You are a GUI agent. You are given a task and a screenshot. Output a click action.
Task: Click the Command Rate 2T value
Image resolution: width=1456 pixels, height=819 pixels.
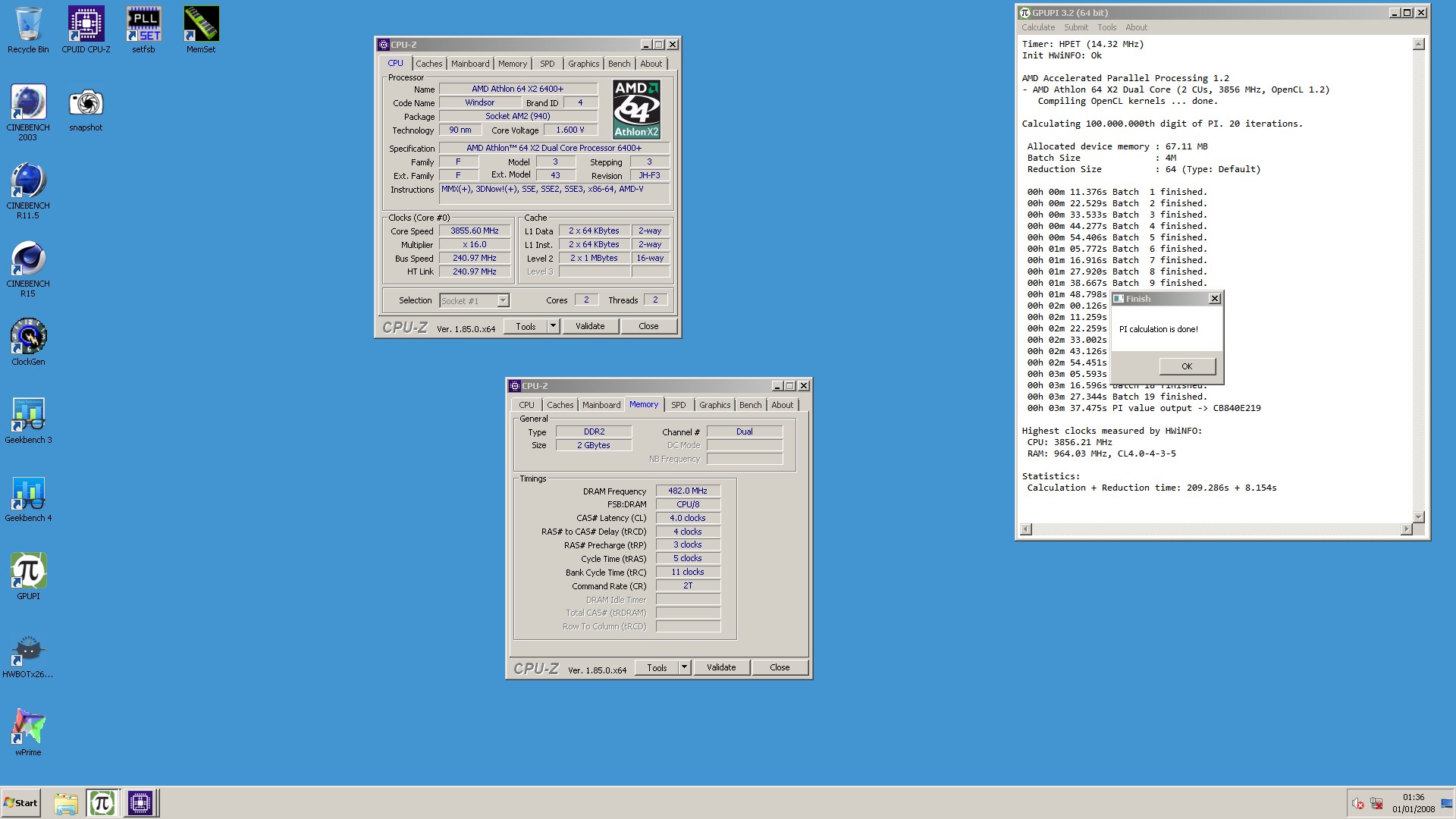tap(688, 585)
